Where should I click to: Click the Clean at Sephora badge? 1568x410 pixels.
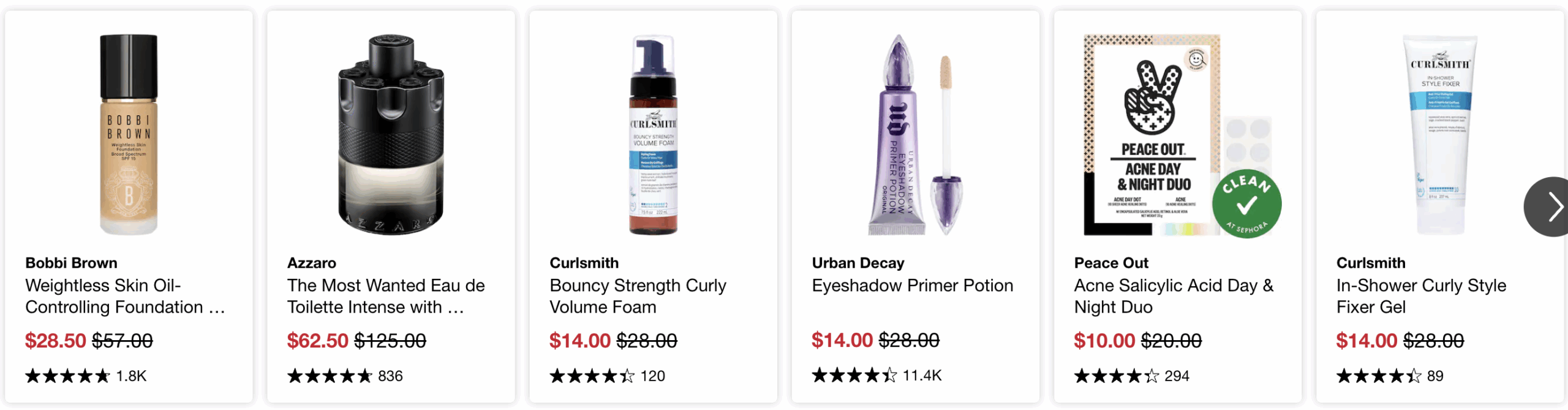1246,204
